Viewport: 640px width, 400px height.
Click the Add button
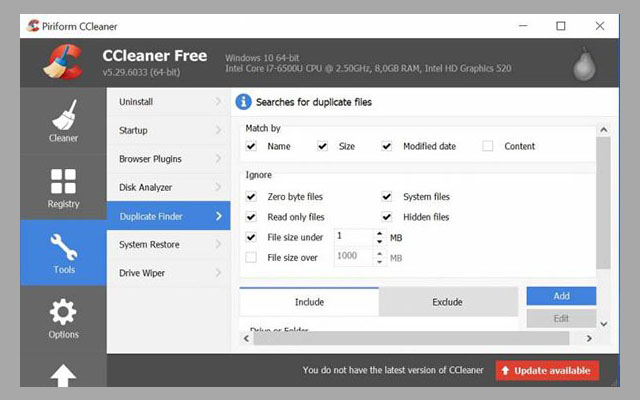(x=561, y=296)
